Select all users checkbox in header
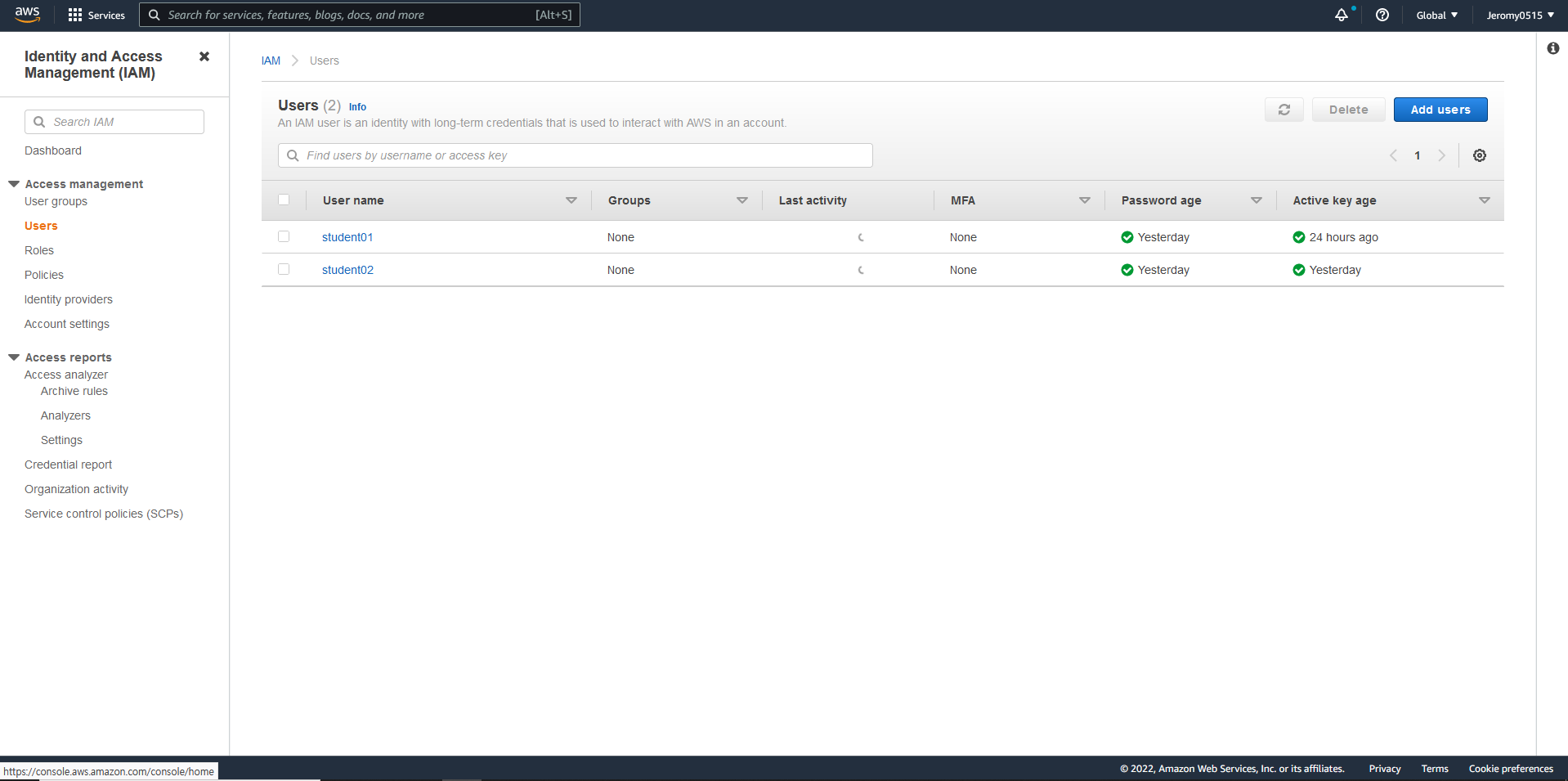The height and width of the screenshot is (781, 1568). pos(284,200)
